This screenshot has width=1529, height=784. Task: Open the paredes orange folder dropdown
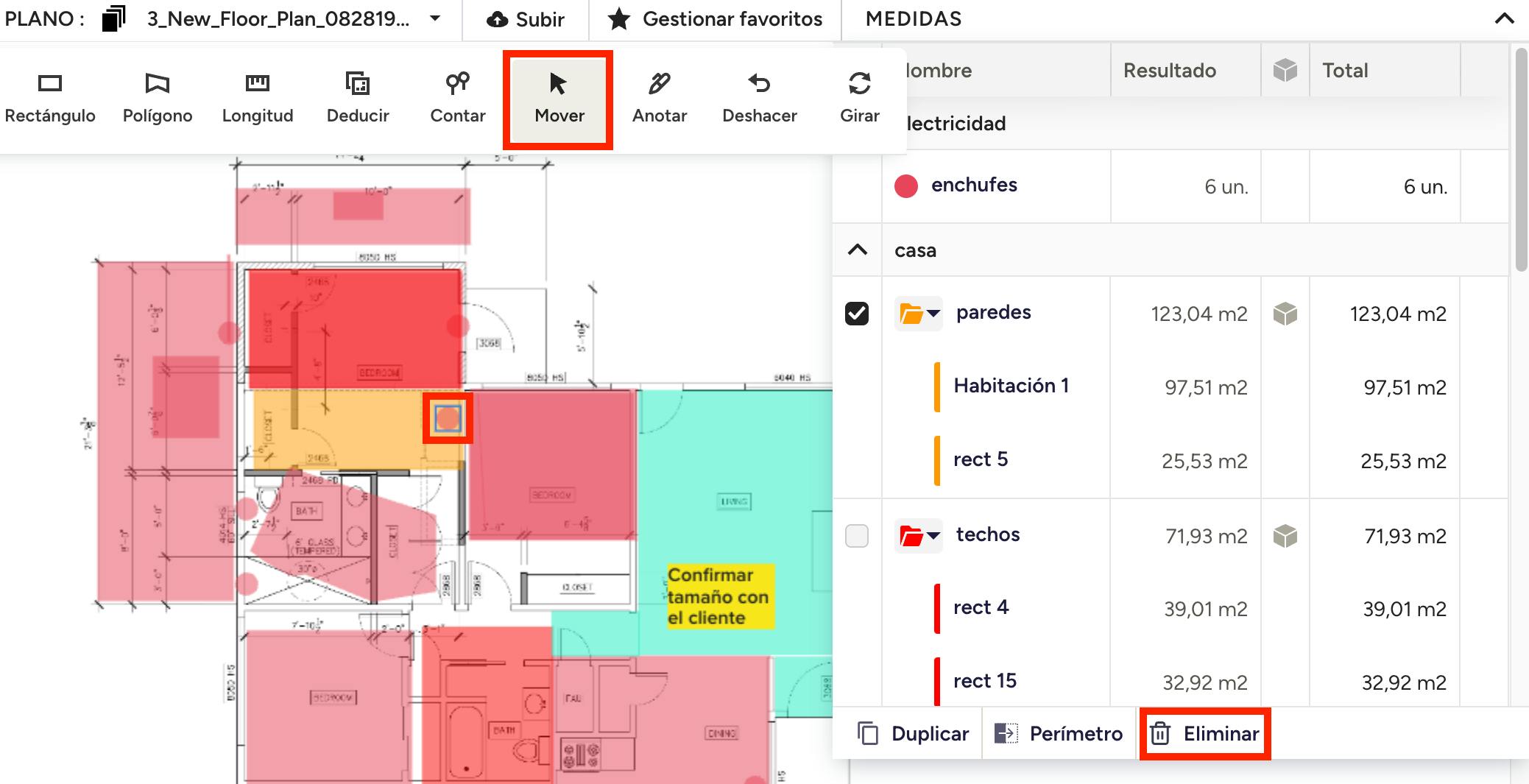click(x=919, y=314)
